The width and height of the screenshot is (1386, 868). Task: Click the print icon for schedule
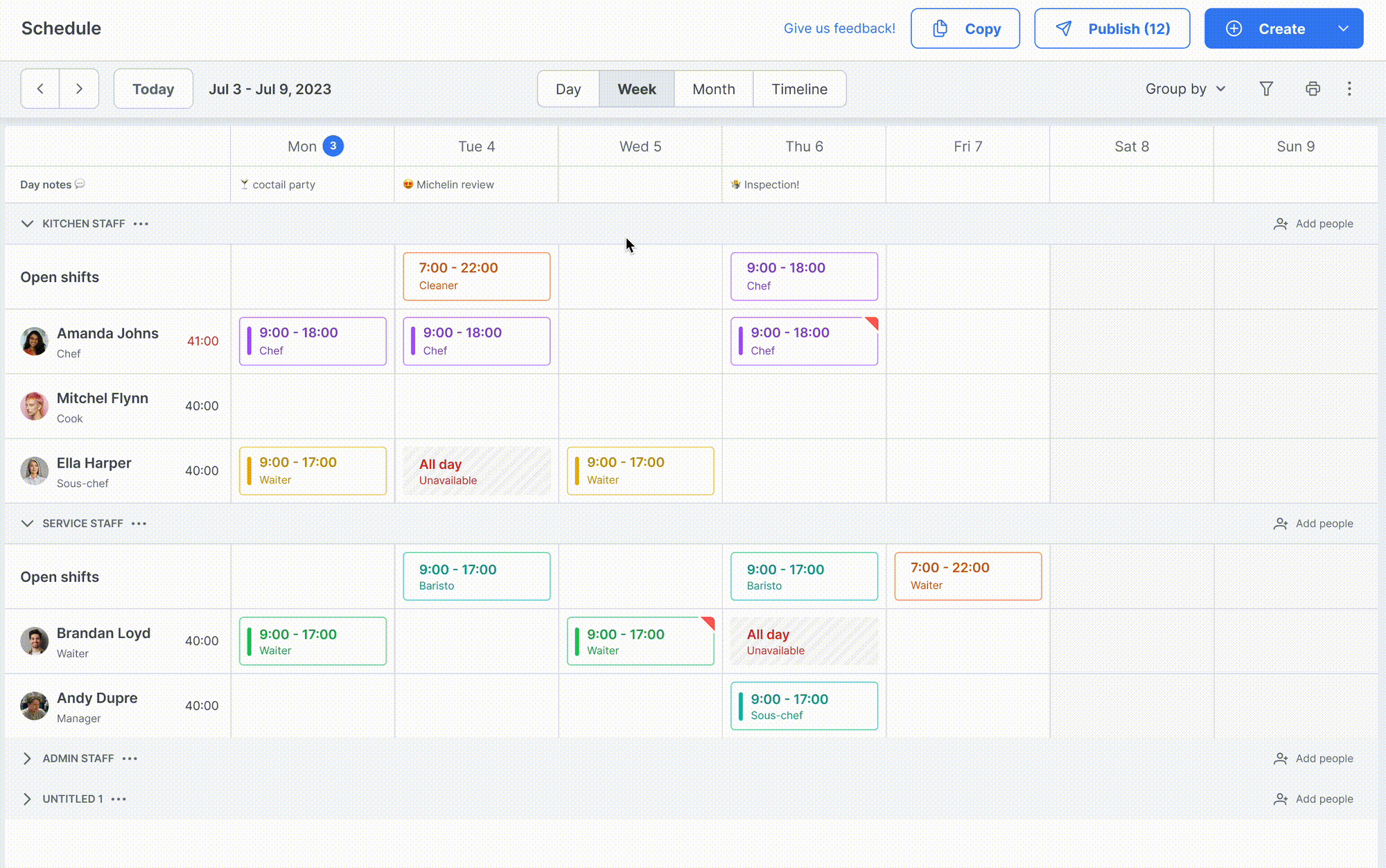pos(1313,89)
